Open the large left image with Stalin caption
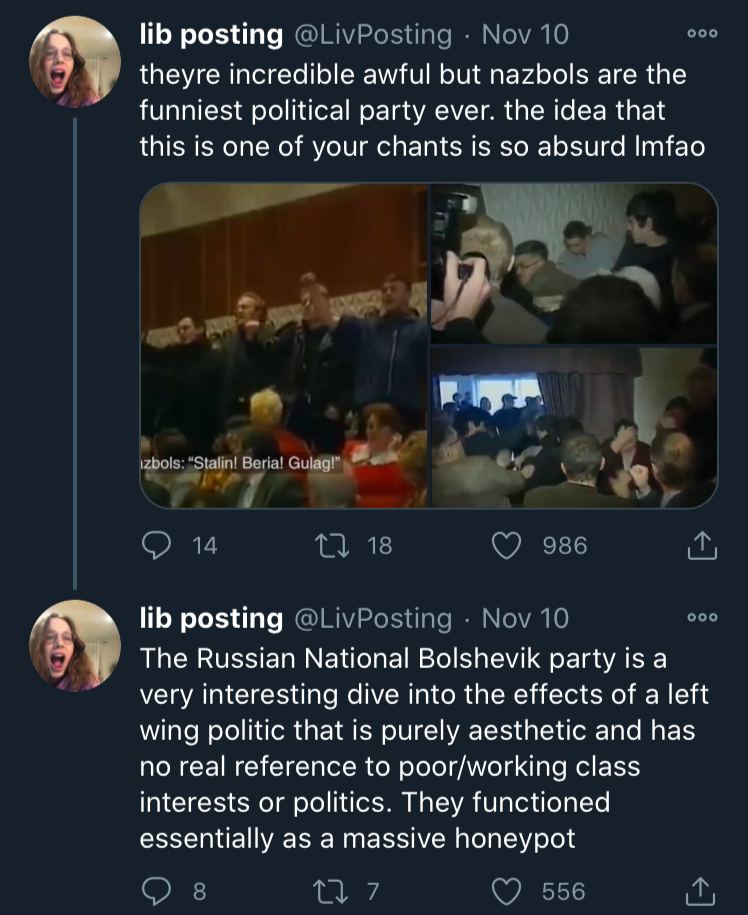 pyautogui.click(x=284, y=345)
